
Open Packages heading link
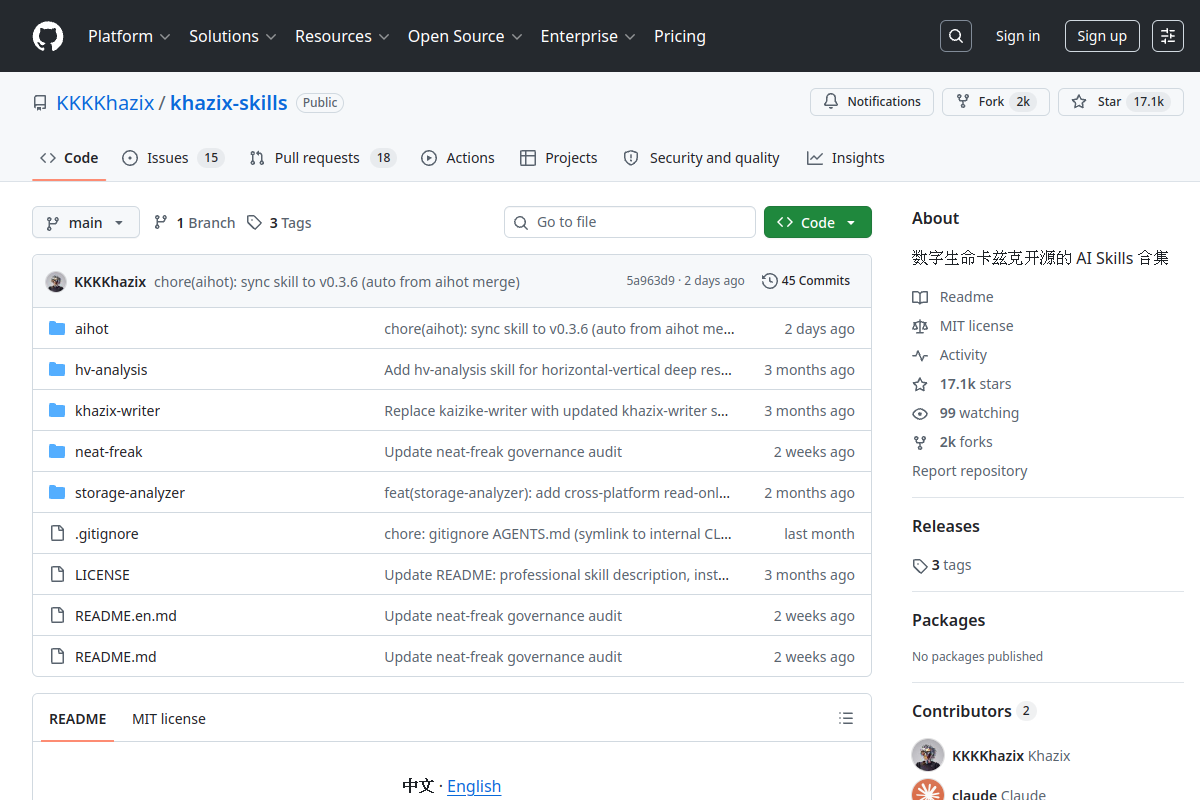click(x=948, y=620)
